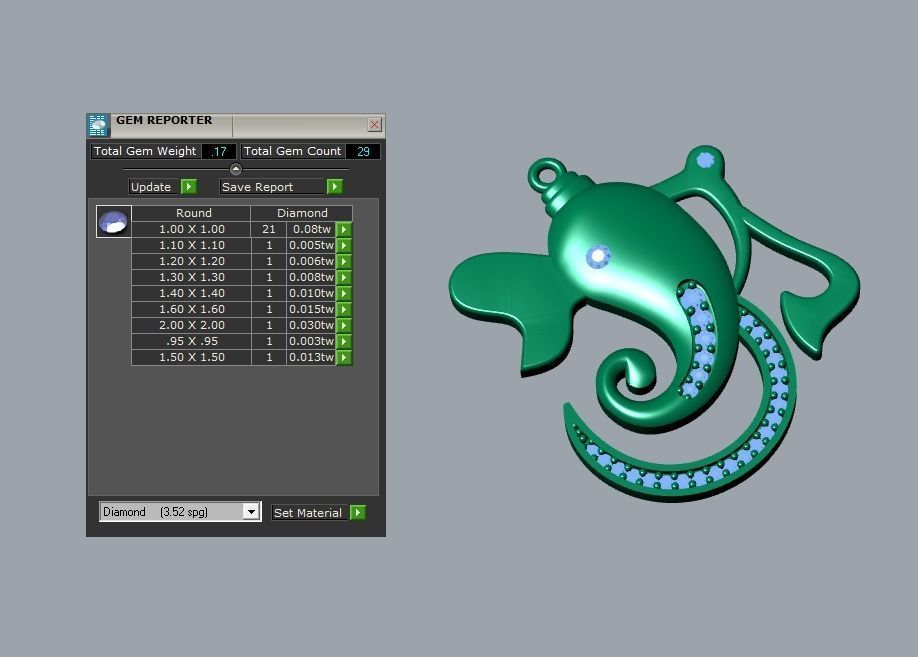Viewport: 918px width, 657px height.
Task: Click the 0.006tw weight cell
Action: (x=311, y=261)
